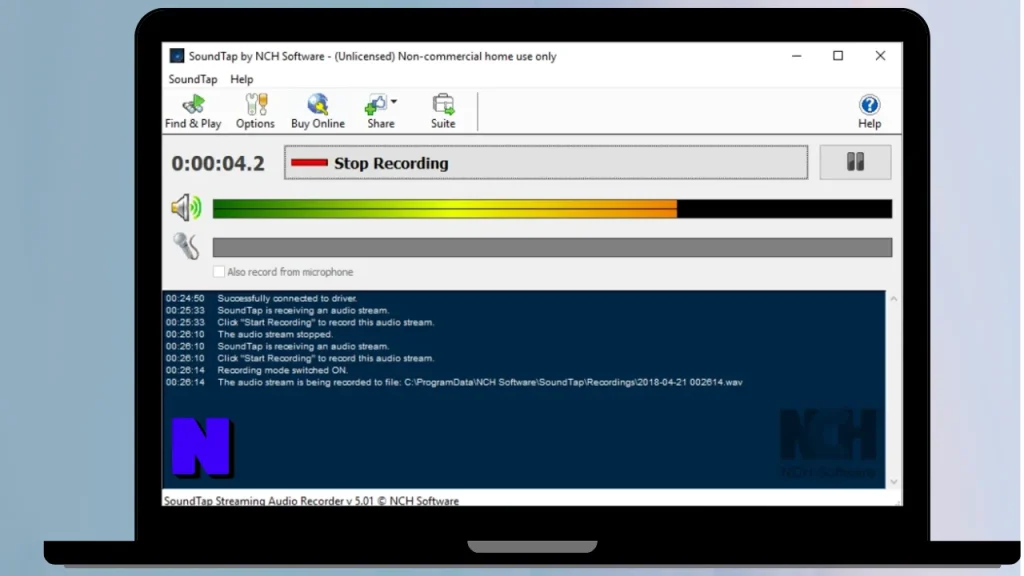
Task: Enable Also record from microphone checkbox
Action: click(x=219, y=272)
